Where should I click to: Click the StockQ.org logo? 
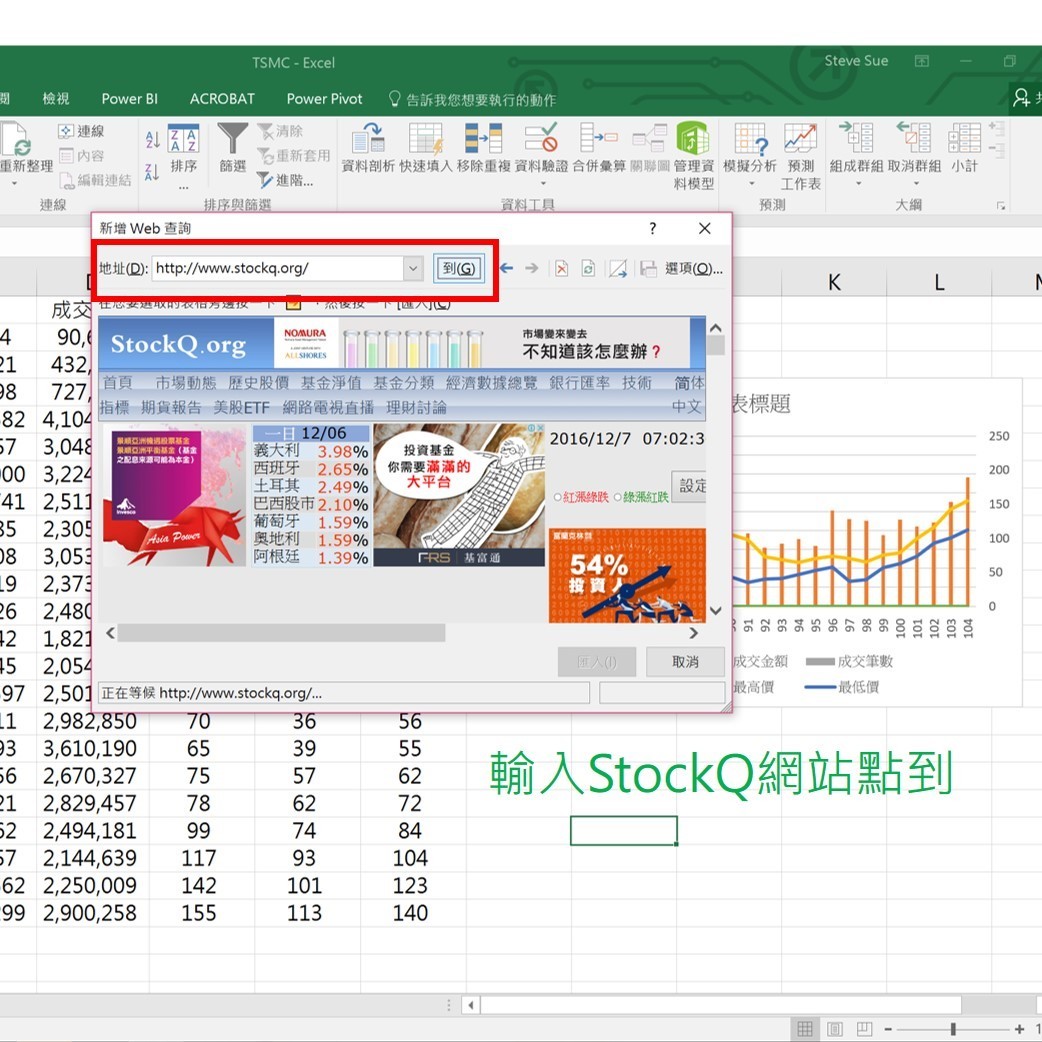178,344
